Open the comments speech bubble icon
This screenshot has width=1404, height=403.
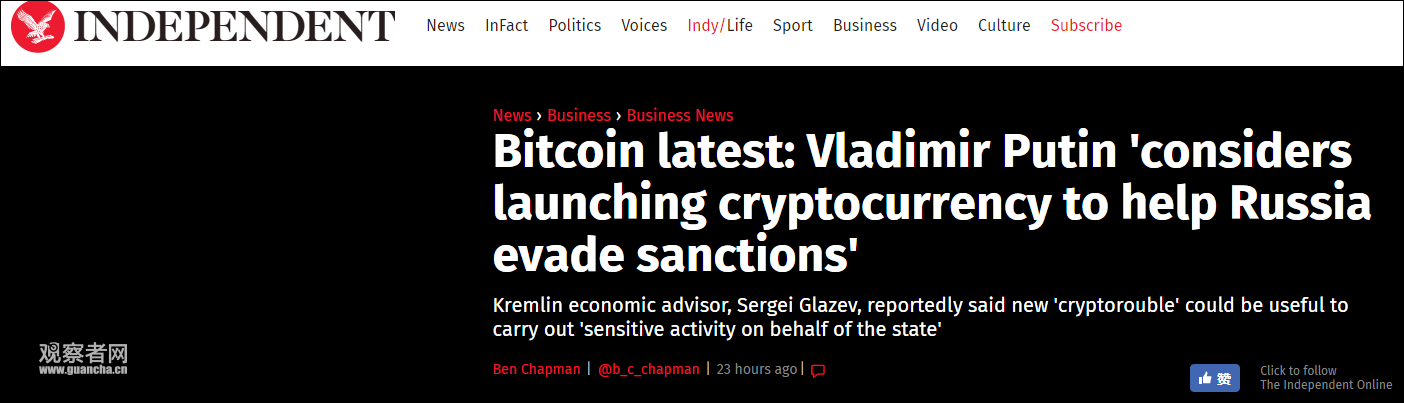[x=818, y=370]
